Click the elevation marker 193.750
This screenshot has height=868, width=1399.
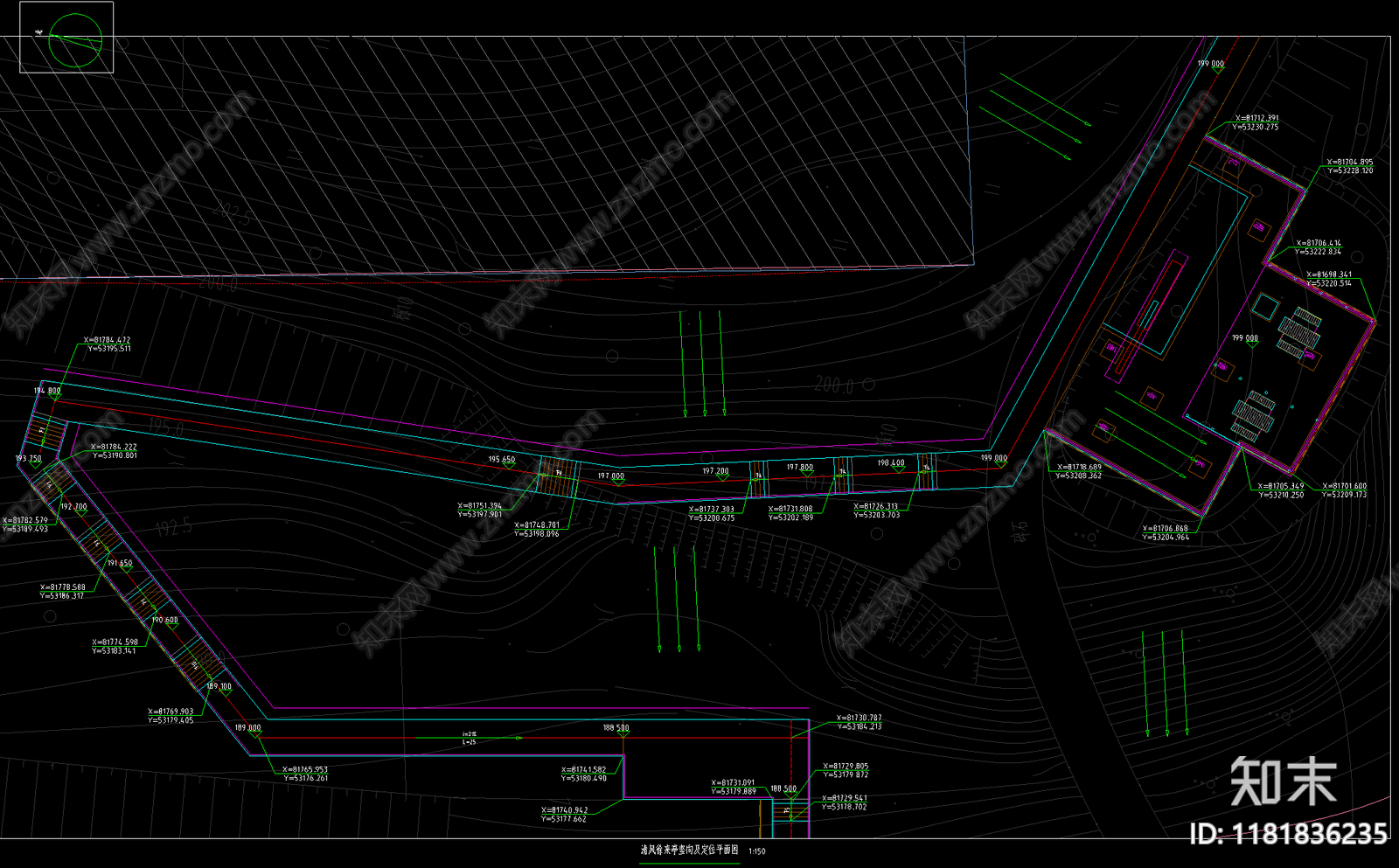pyautogui.click(x=28, y=458)
